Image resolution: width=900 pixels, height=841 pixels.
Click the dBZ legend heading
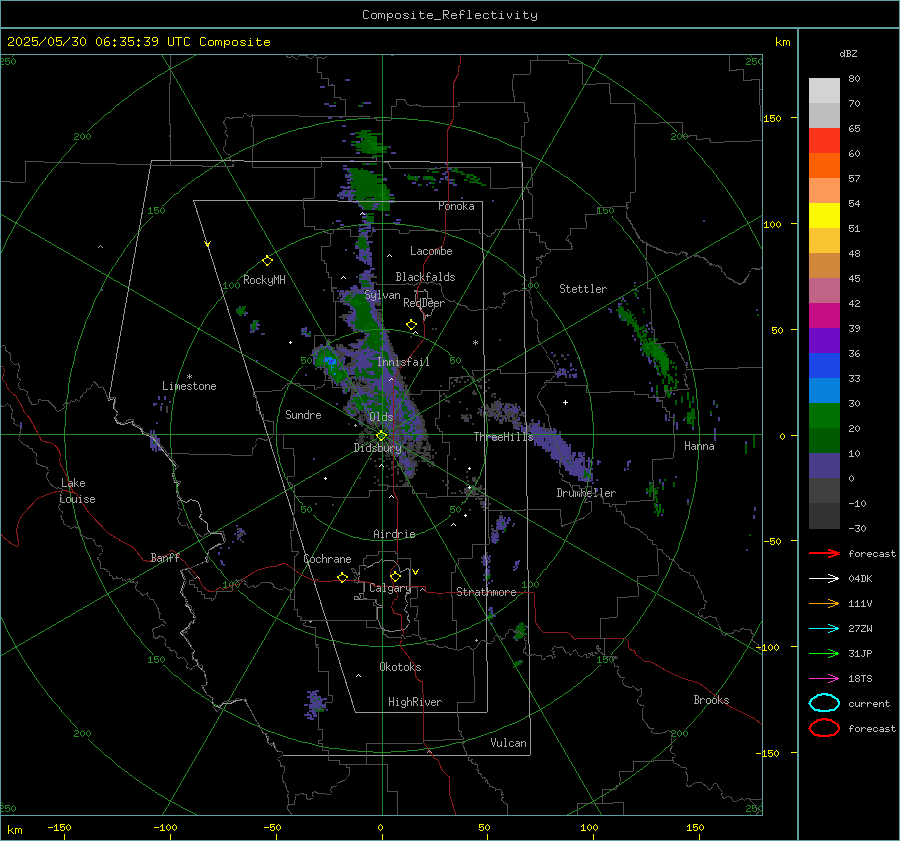coord(848,53)
